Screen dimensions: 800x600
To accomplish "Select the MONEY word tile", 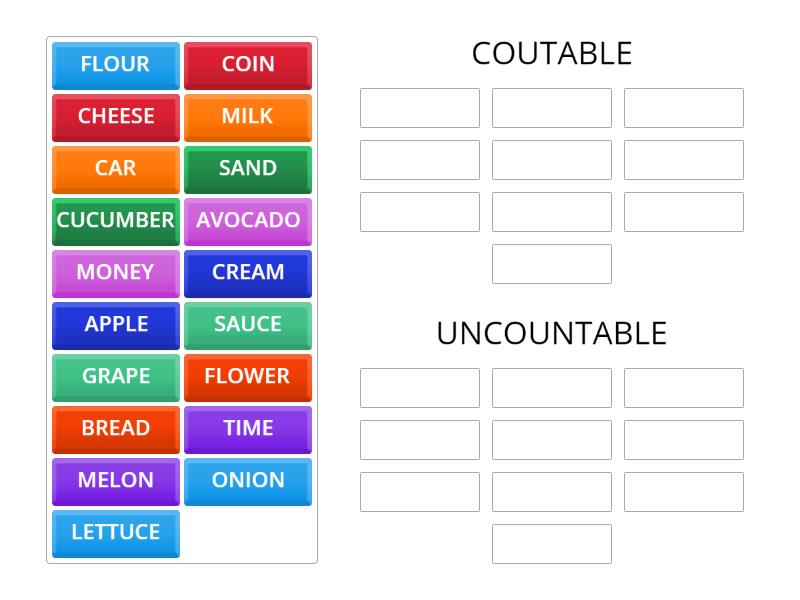I will pos(115,273).
